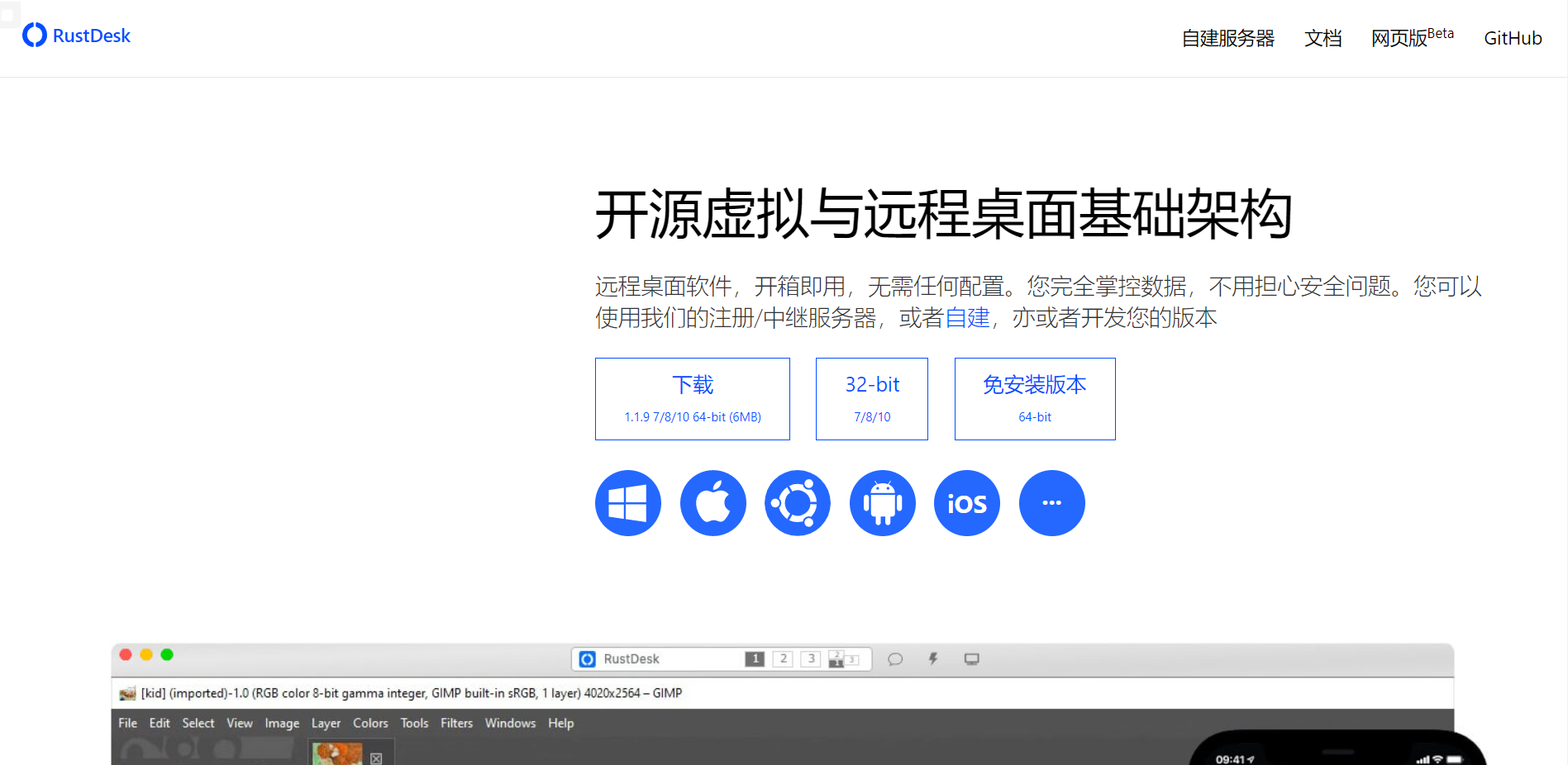Open the Tools menu in GIMP screenshot

click(414, 723)
